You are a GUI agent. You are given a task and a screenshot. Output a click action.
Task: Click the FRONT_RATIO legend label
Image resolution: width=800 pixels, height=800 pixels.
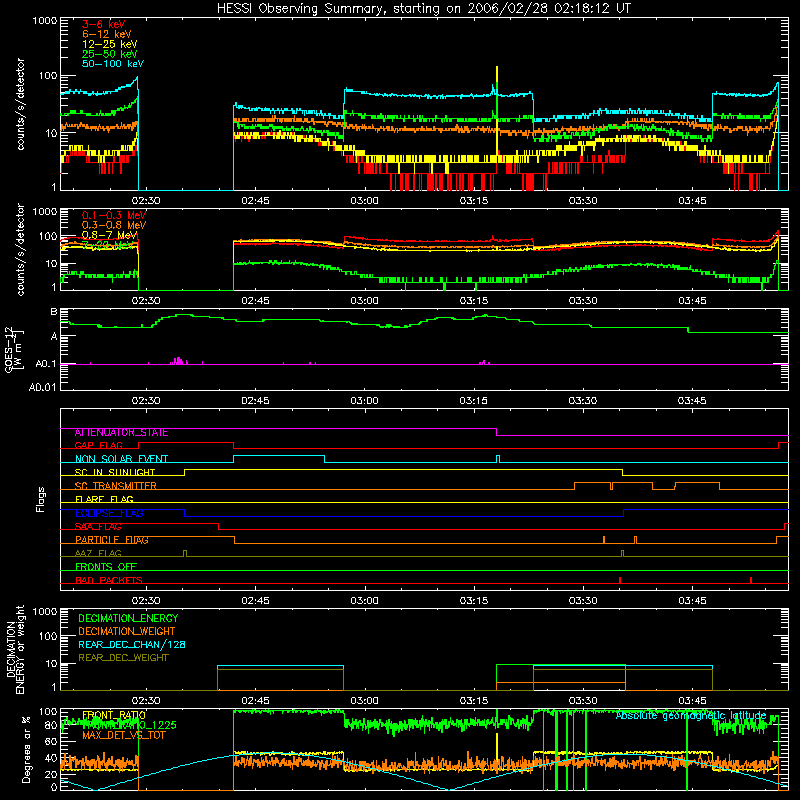114,715
